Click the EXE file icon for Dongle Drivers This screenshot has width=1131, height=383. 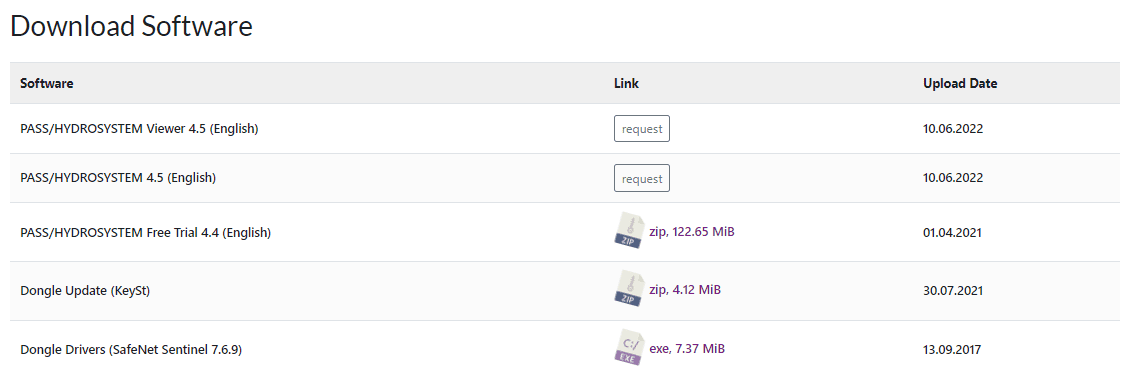tap(628, 348)
